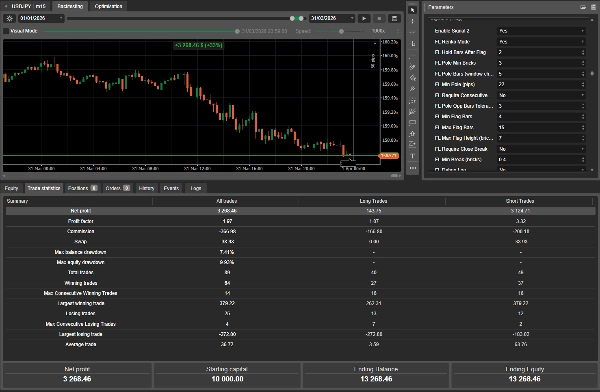Click the All trades column header
The height and width of the screenshot is (392, 600).
227,201
